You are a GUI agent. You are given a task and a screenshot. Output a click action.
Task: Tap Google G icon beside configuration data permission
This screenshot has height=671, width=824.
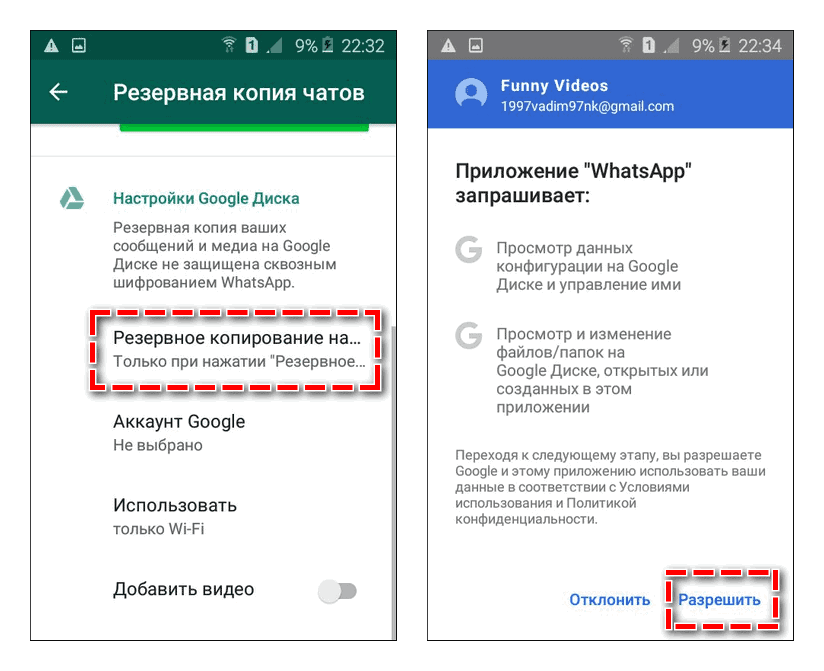click(x=469, y=249)
